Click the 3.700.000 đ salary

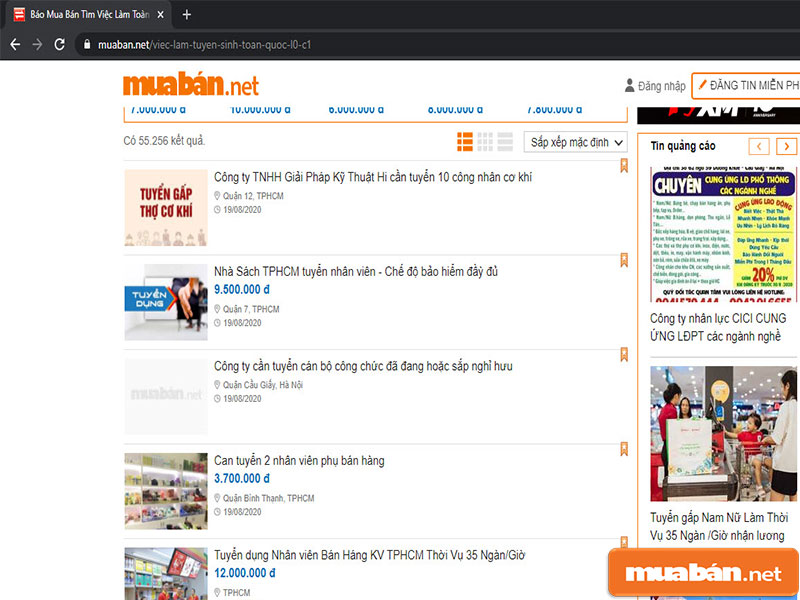(242, 478)
